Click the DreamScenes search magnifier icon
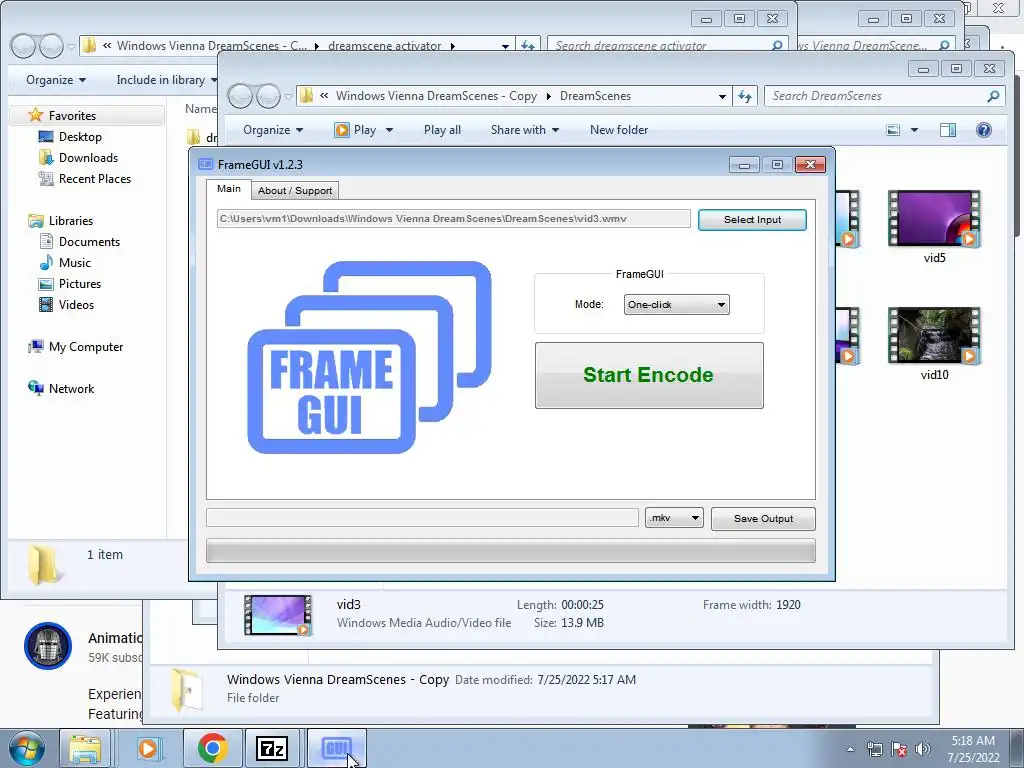This screenshot has height=768, width=1024. click(x=993, y=96)
